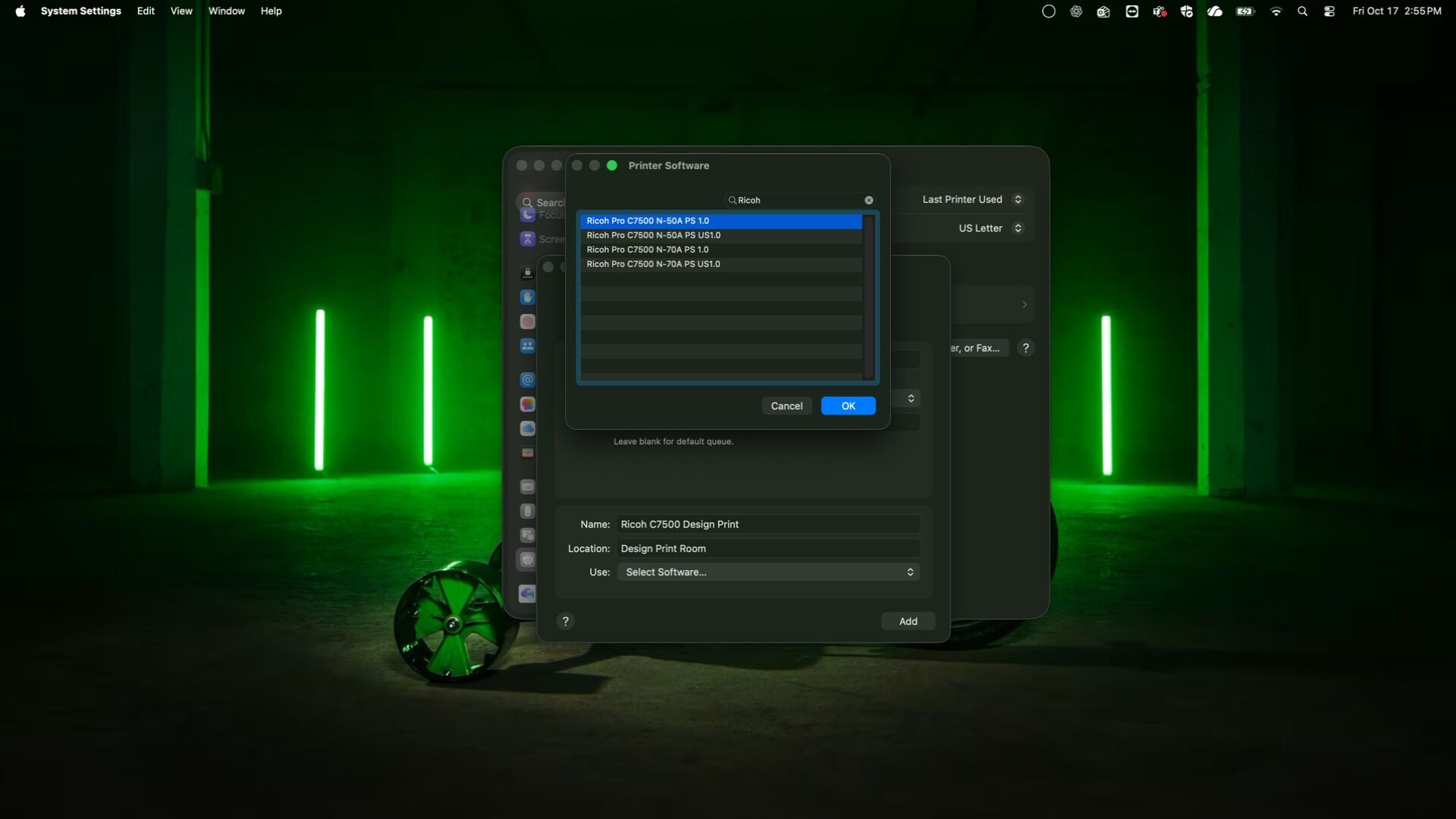Click the printer Location text field
1456x819 pixels.
pos(767,548)
